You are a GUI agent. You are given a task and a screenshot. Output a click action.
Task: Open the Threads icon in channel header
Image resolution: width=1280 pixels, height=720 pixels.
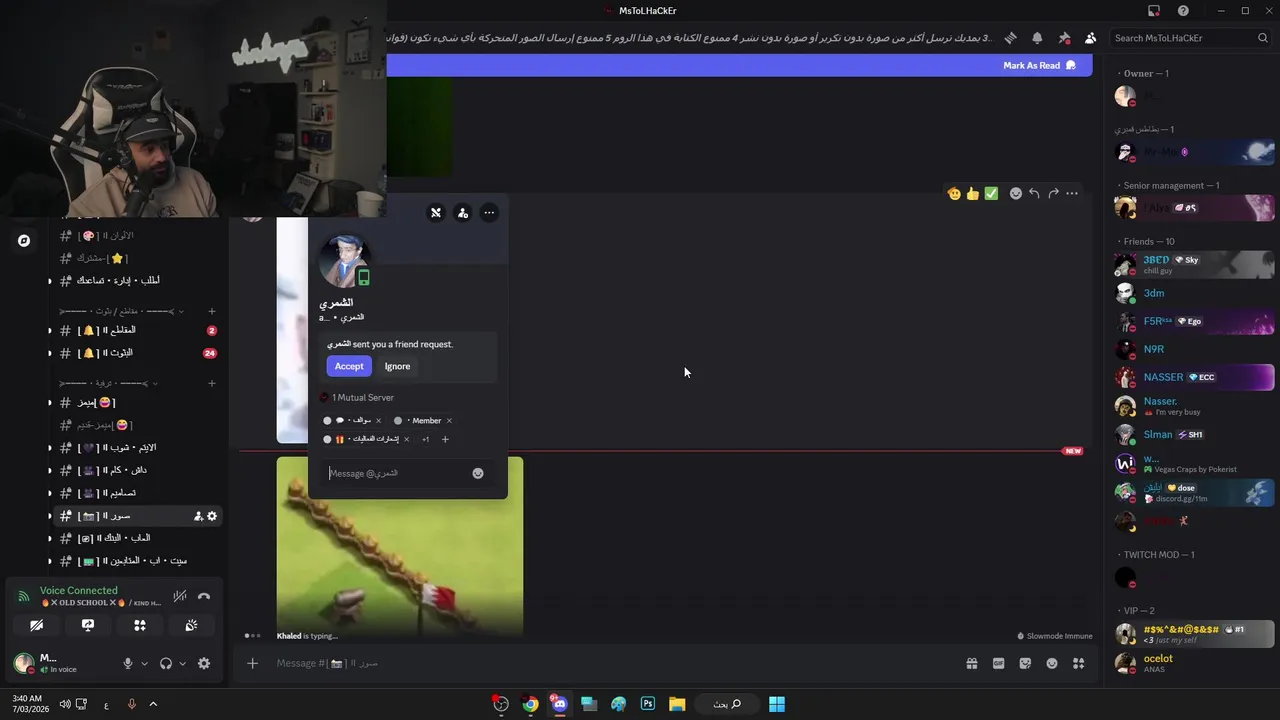(1011, 38)
